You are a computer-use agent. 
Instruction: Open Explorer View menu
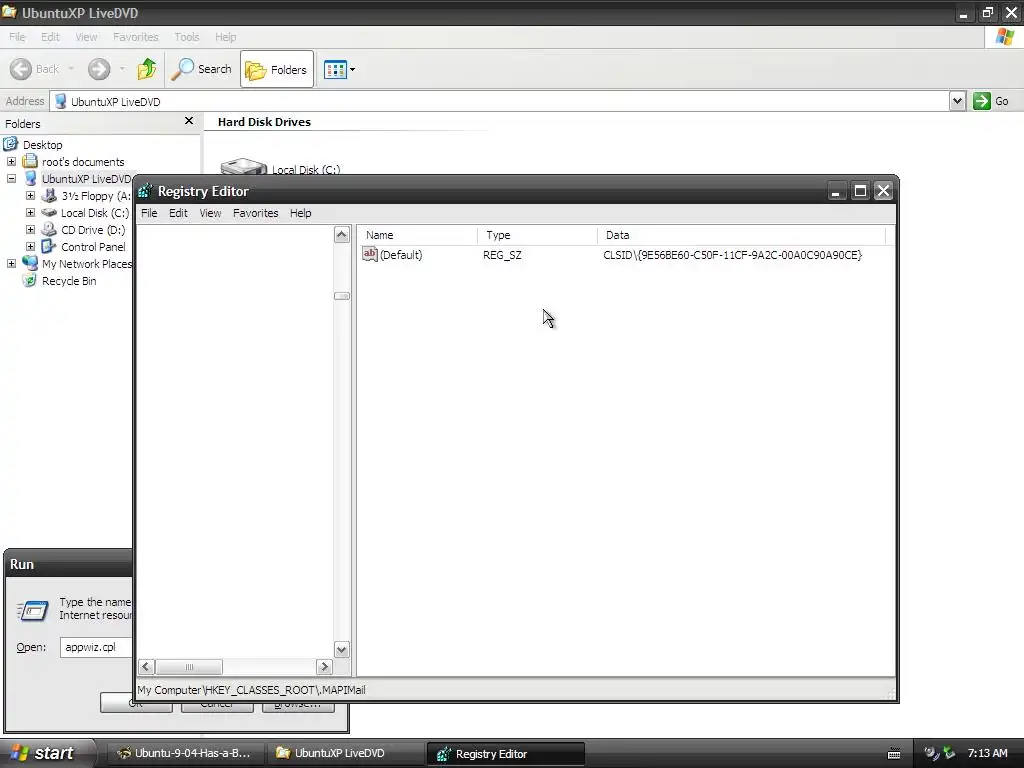(86, 37)
